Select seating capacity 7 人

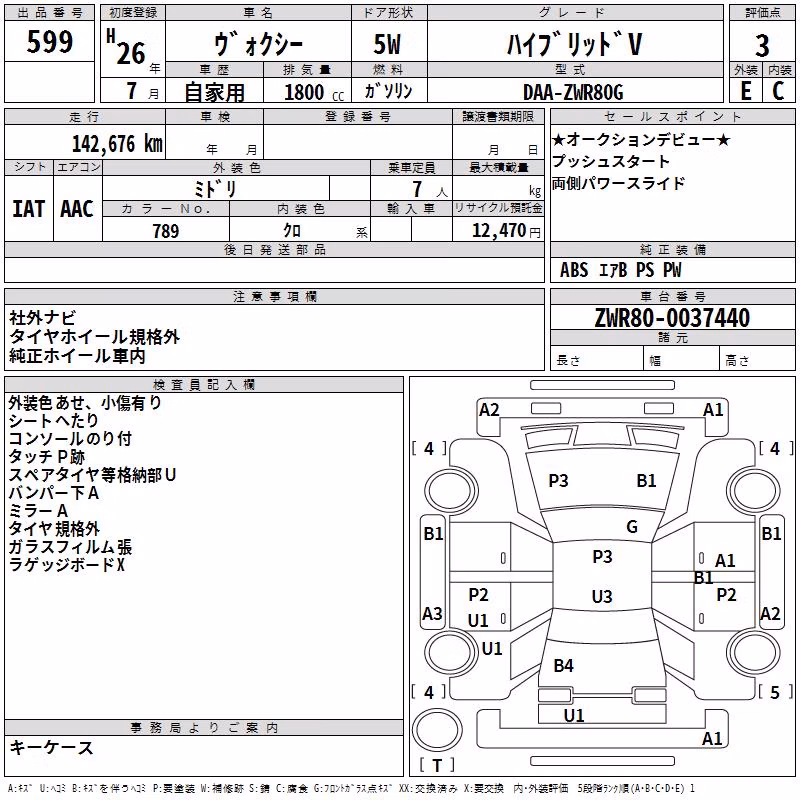pos(430,189)
